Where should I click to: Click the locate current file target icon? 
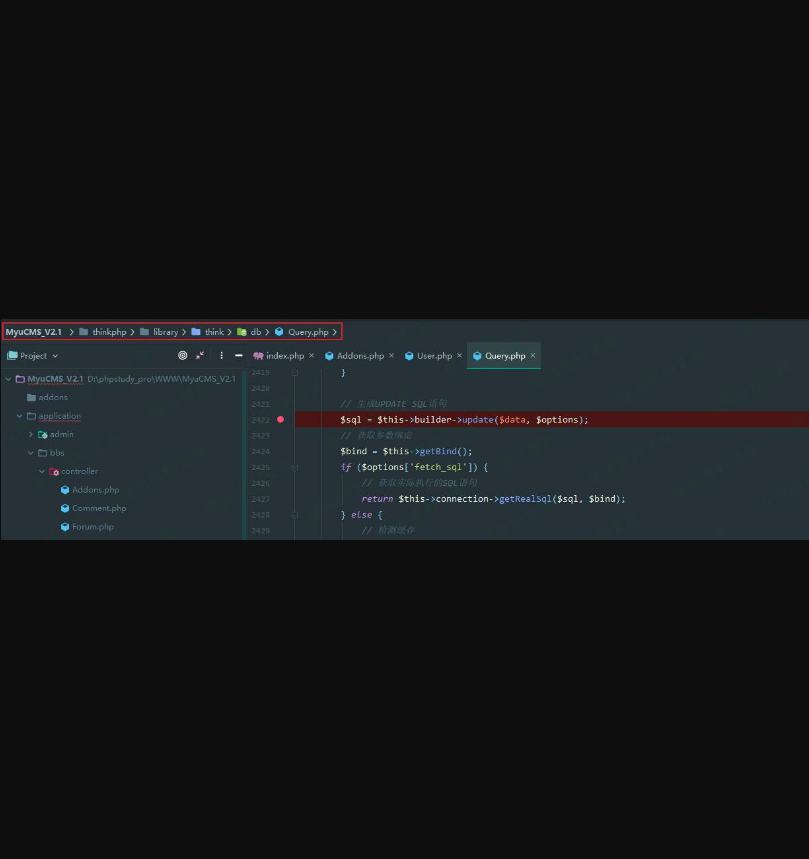183,355
